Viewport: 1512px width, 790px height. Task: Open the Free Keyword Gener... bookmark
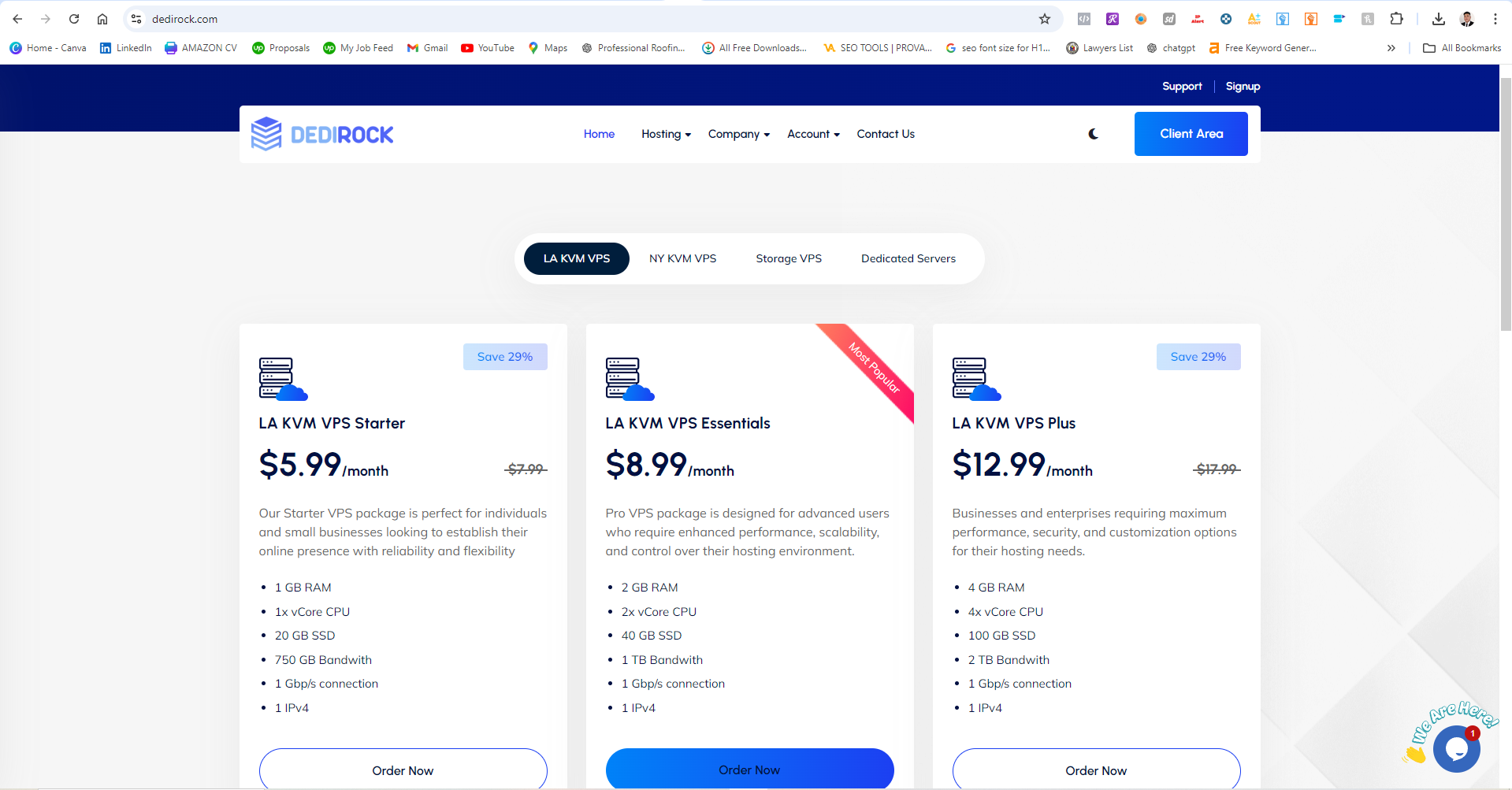pos(1262,48)
